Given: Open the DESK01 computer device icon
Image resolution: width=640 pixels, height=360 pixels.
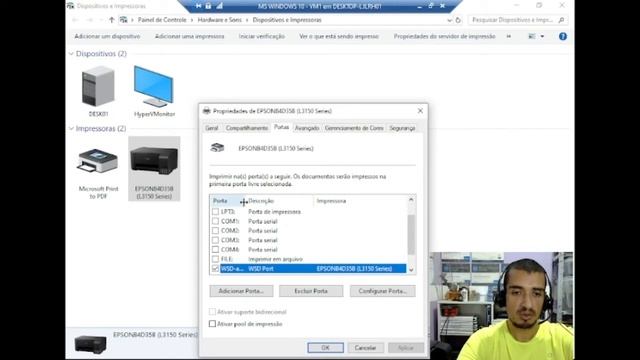Looking at the screenshot, I should [x=98, y=87].
